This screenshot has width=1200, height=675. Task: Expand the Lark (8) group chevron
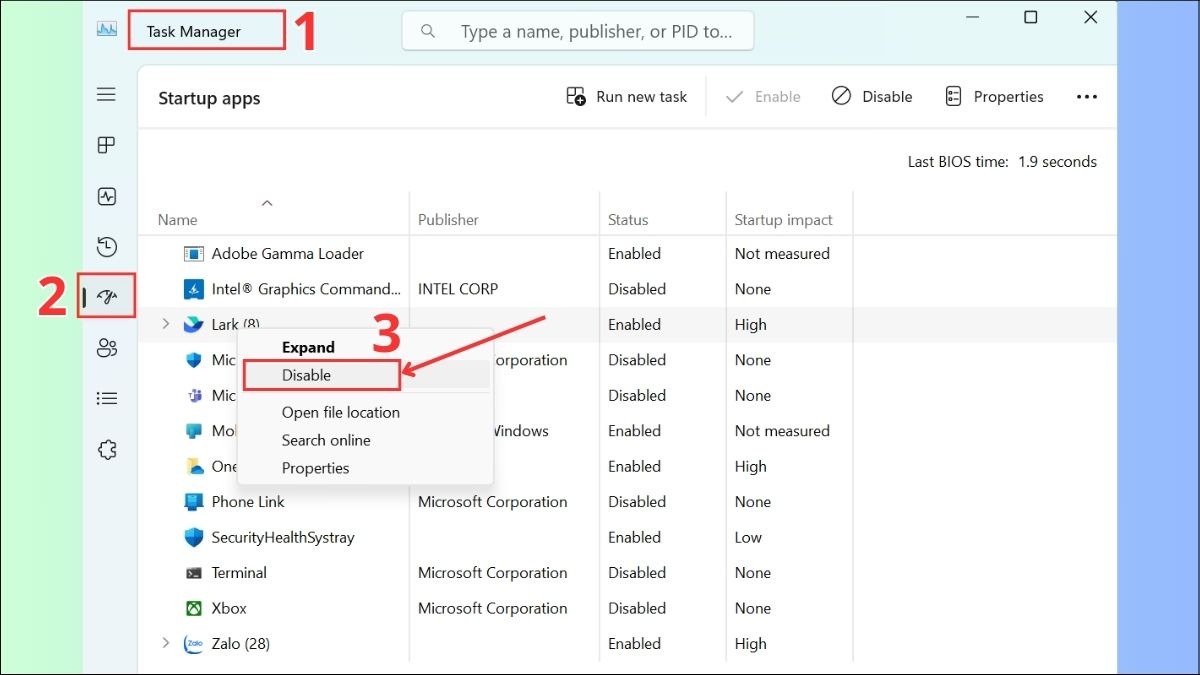pos(166,324)
